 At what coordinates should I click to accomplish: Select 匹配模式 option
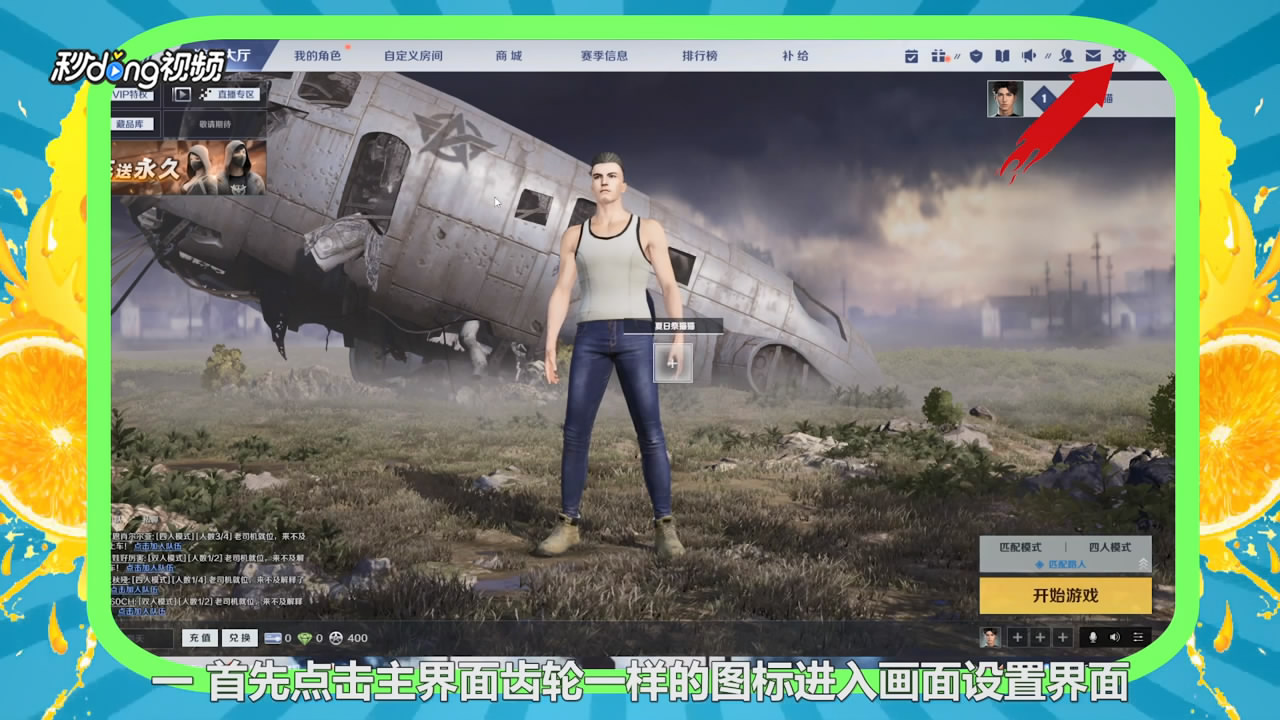click(x=1020, y=547)
